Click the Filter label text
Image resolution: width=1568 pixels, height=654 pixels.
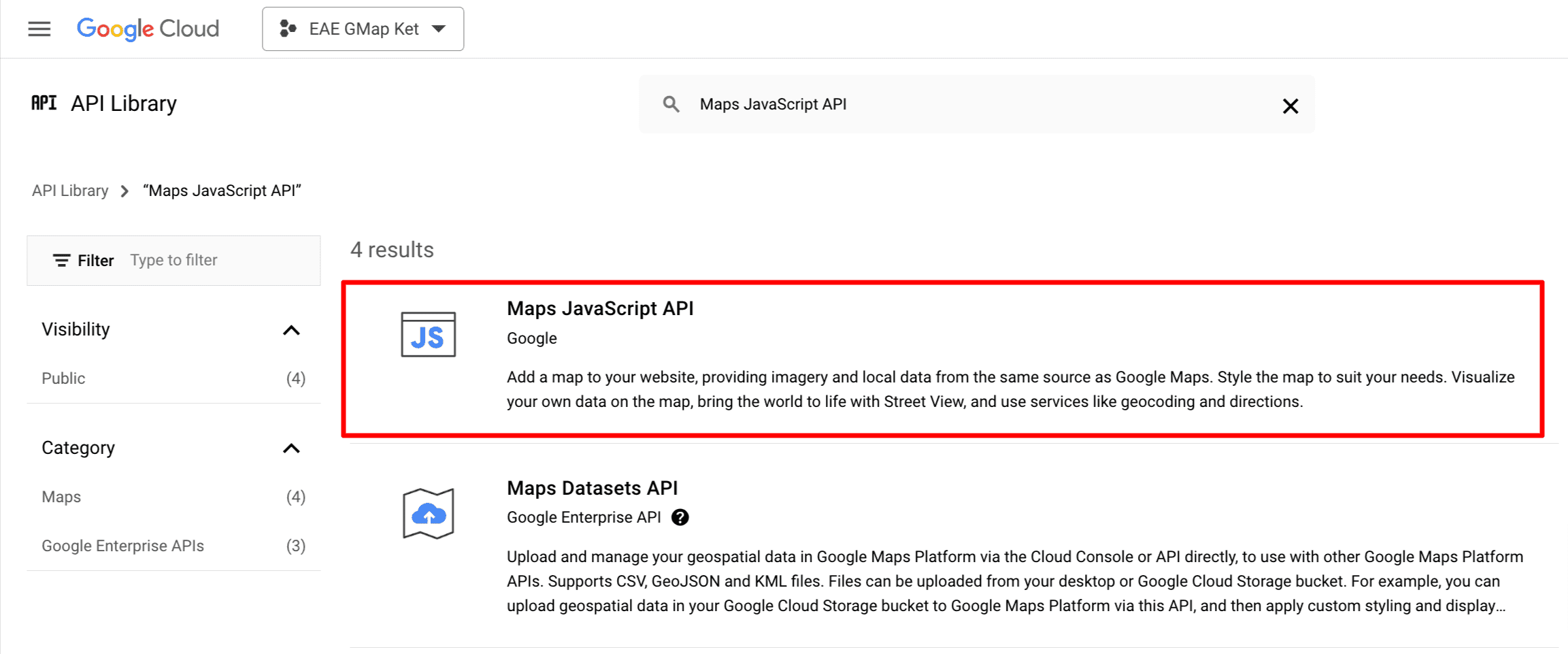[x=95, y=261]
